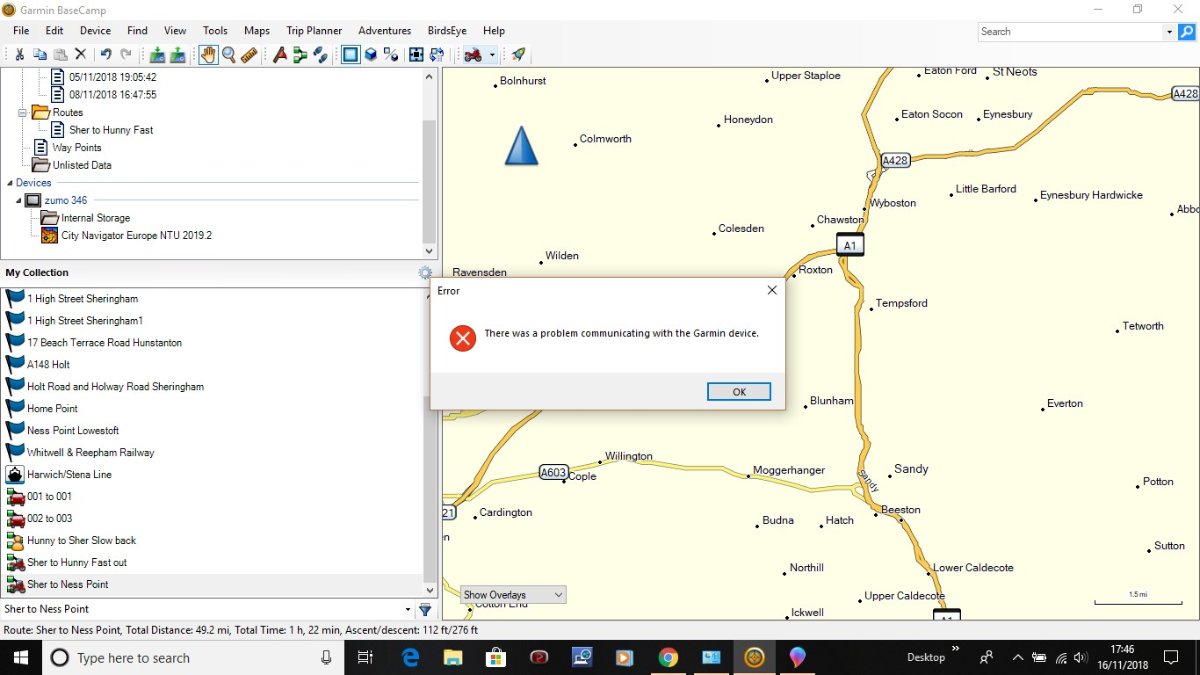Select route Sher to Hunny Fast out
Viewport: 1200px width, 675px height.
point(77,563)
